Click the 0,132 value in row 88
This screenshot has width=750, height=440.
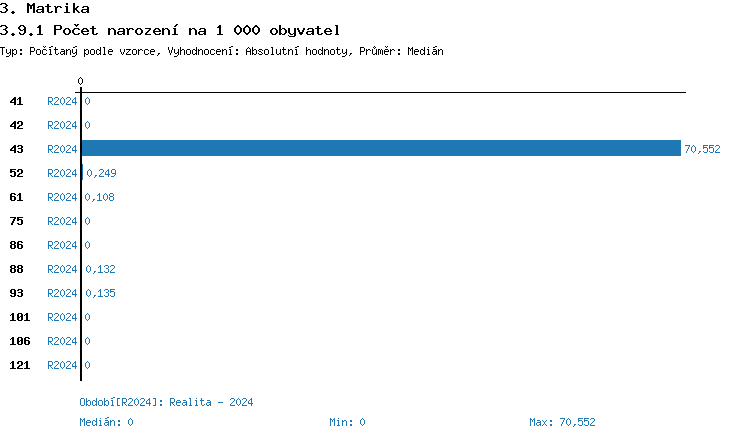[x=101, y=269]
